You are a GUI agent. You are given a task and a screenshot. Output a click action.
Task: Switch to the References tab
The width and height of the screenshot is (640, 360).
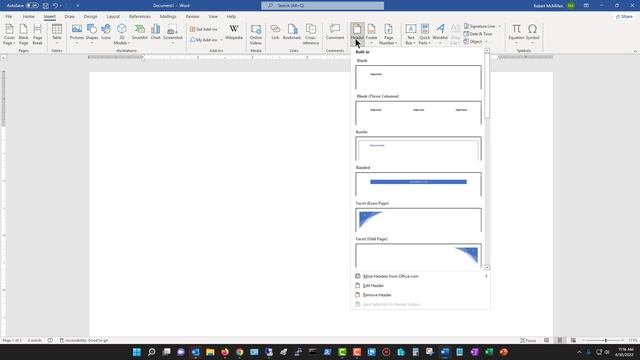[140, 16]
